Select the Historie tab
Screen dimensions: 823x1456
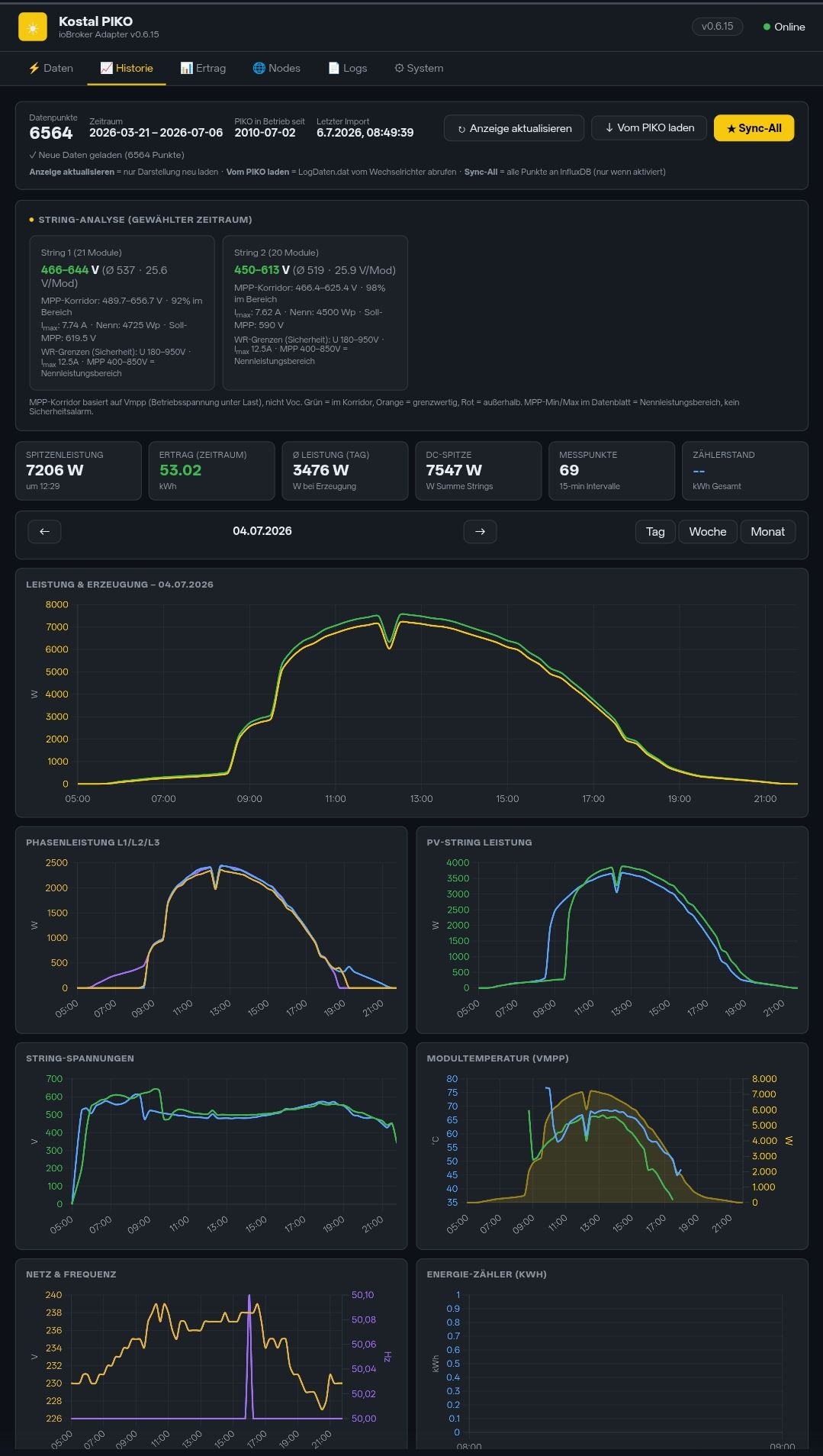click(x=127, y=68)
